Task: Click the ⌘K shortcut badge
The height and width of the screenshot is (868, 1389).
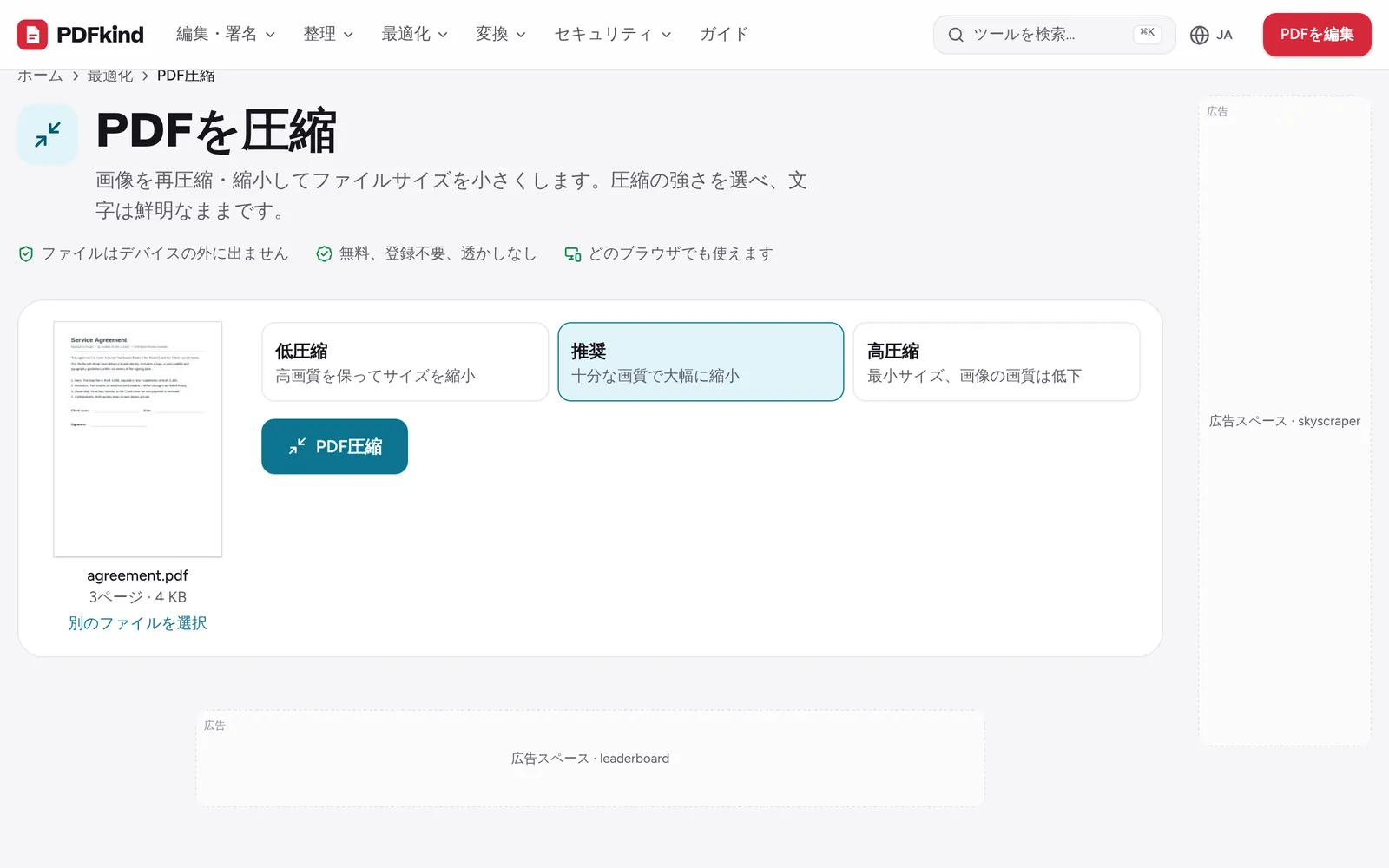Action: (1147, 33)
